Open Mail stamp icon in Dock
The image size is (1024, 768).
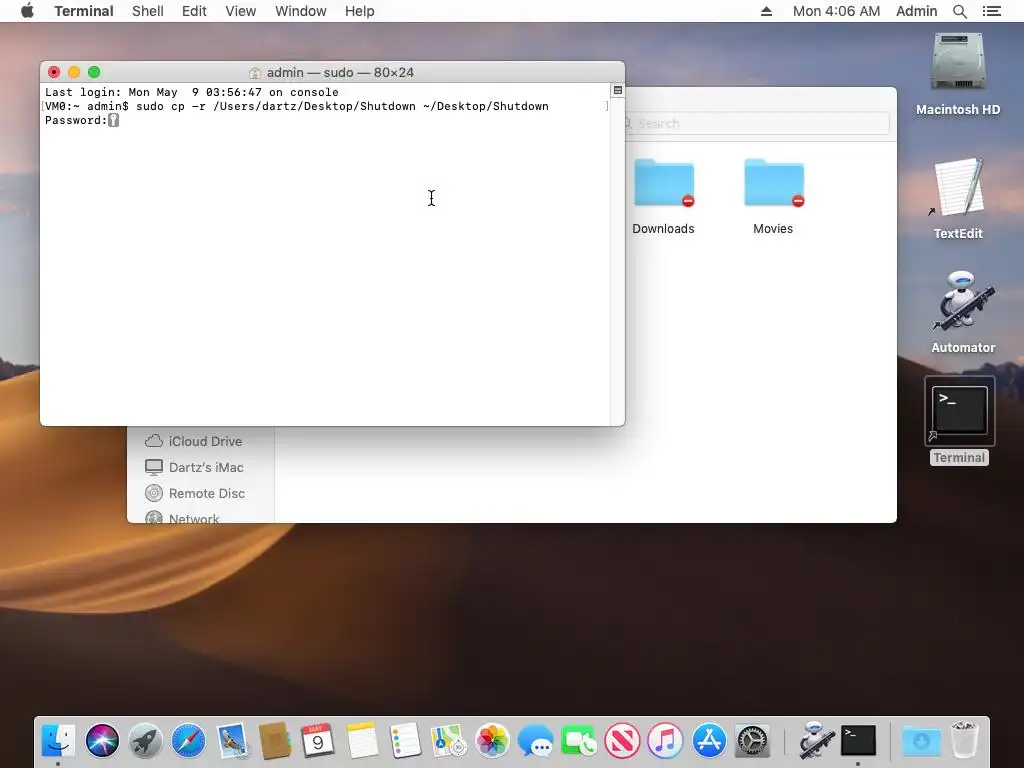click(232, 741)
